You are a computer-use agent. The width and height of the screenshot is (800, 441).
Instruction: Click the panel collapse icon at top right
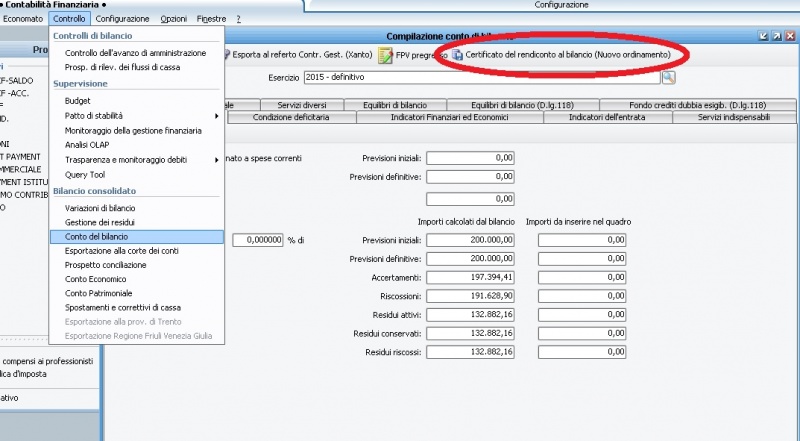click(764, 36)
